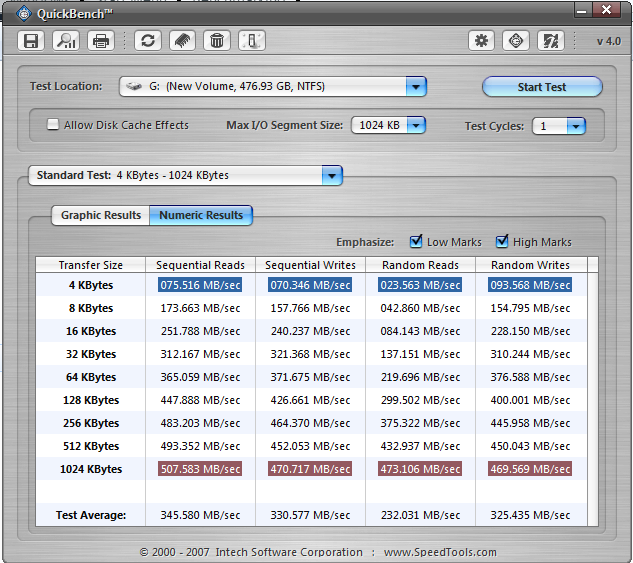Uncheck the Low Marks emphasize option

(417, 242)
